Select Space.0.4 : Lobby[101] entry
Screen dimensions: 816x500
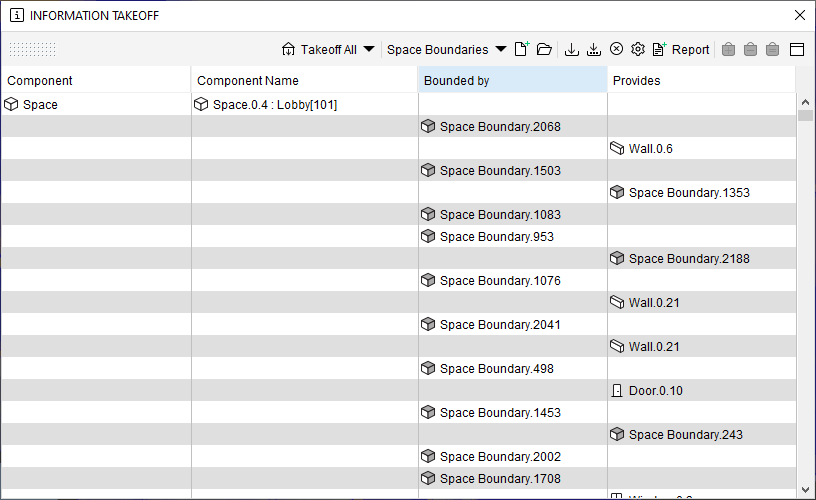pos(275,105)
